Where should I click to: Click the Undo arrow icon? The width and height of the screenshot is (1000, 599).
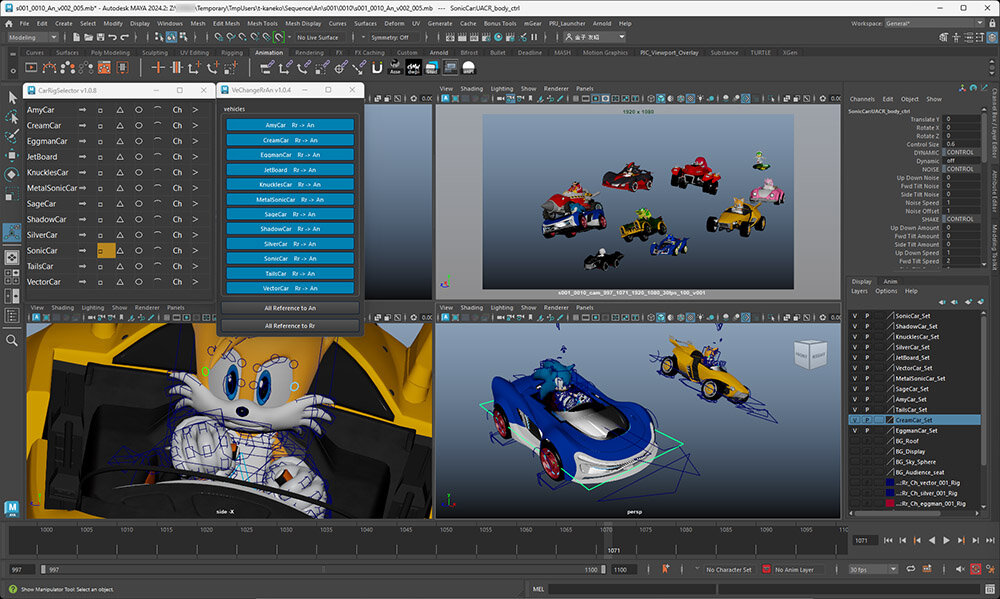click(112, 37)
